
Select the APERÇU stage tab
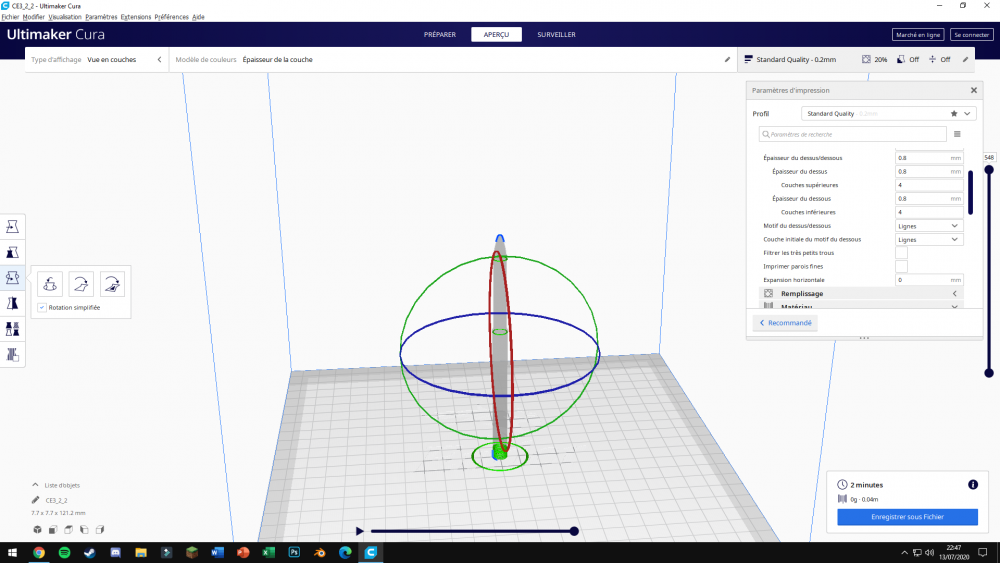click(496, 34)
